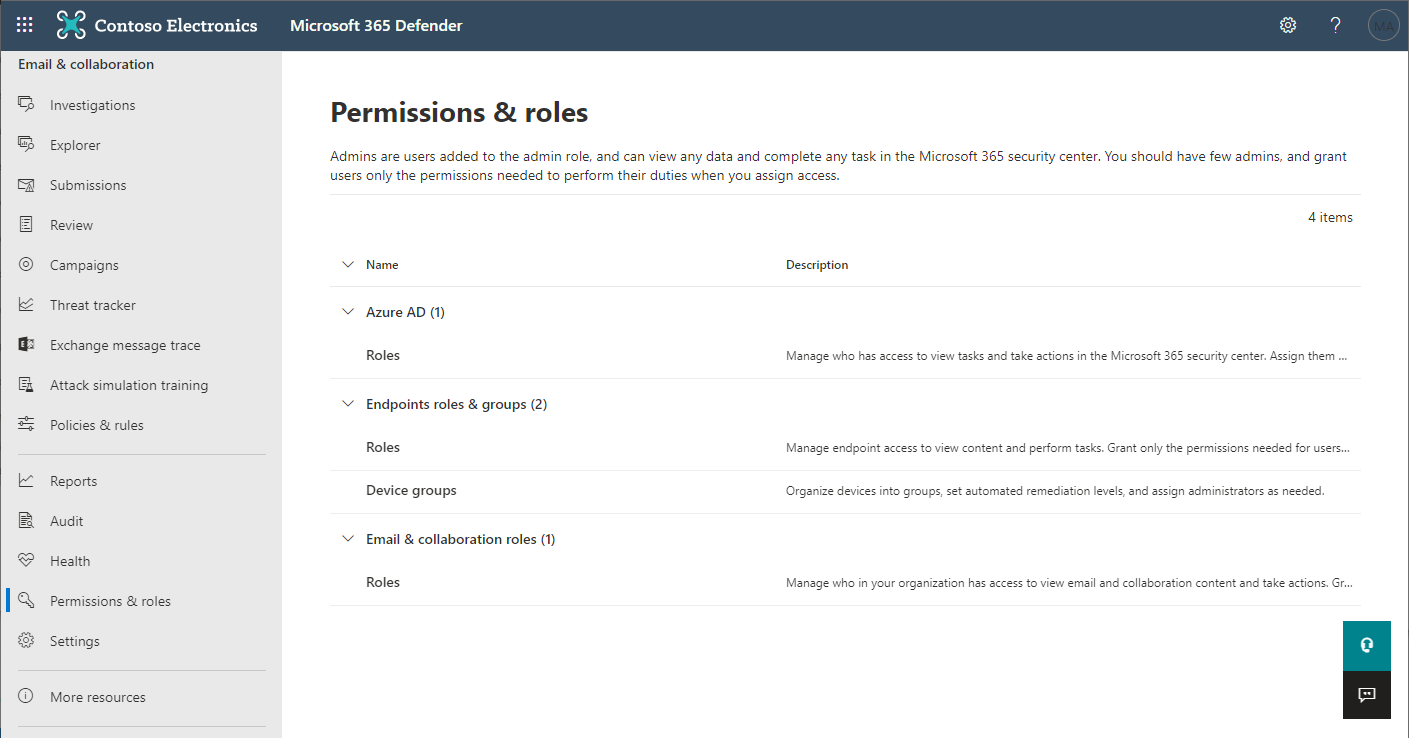The width and height of the screenshot is (1409, 738).
Task: Click the Email & collaboration section heading
Action: pyautogui.click(x=86, y=64)
